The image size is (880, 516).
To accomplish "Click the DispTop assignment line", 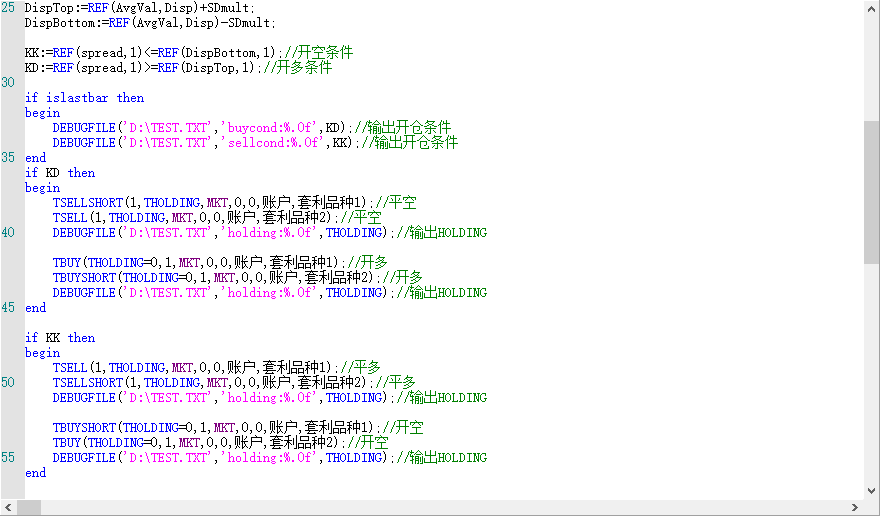I will tap(140, 8).
